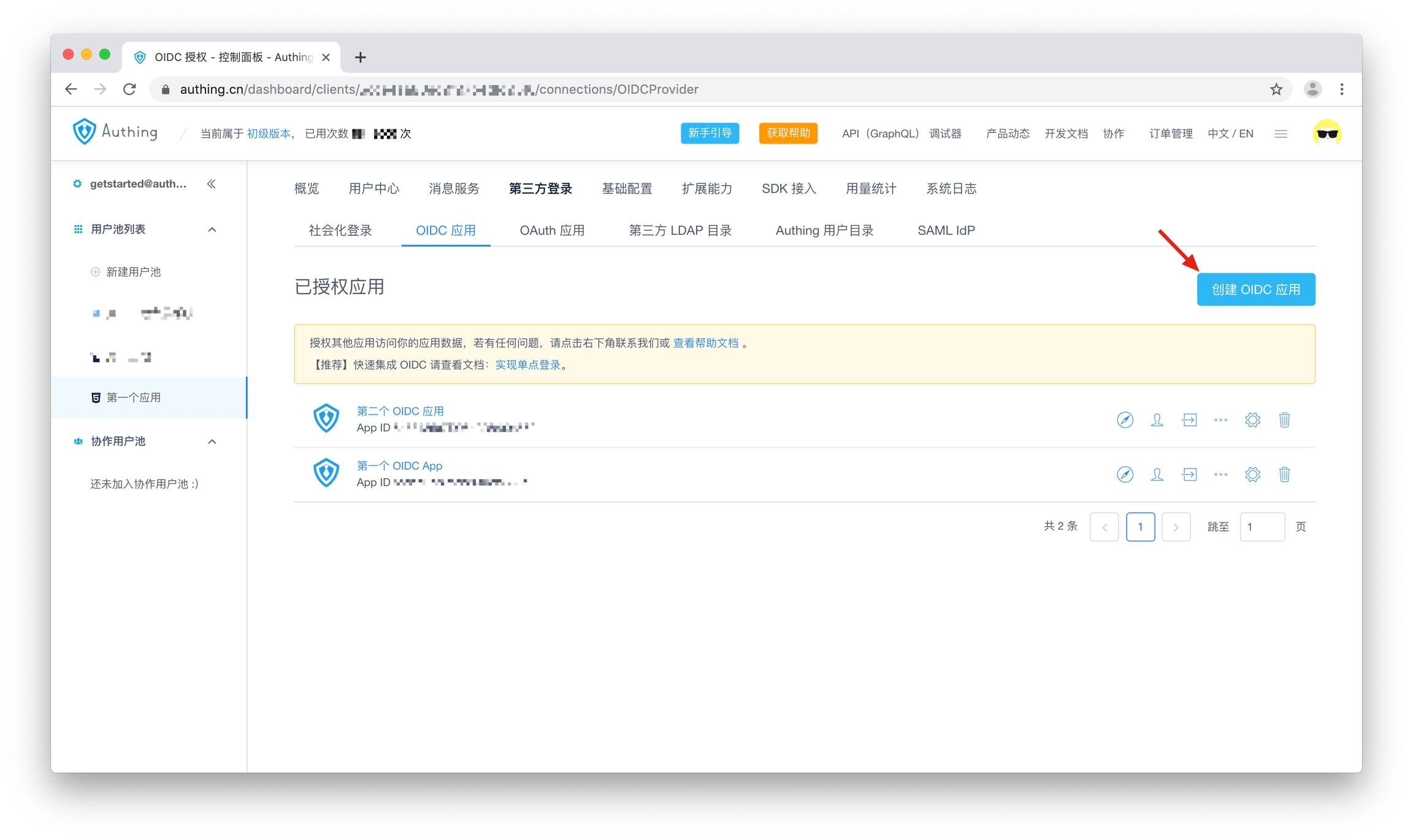Click hamburger menu icon in top header
Screen dimensions: 1413x840
pos(1281,134)
